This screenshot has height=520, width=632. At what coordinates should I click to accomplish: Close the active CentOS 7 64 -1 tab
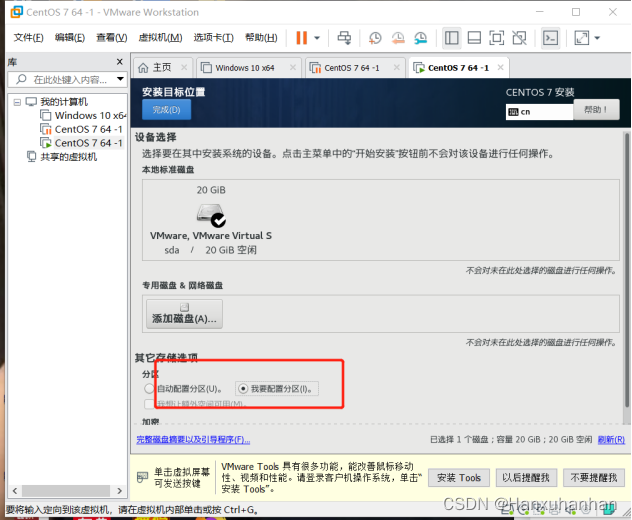click(x=500, y=67)
